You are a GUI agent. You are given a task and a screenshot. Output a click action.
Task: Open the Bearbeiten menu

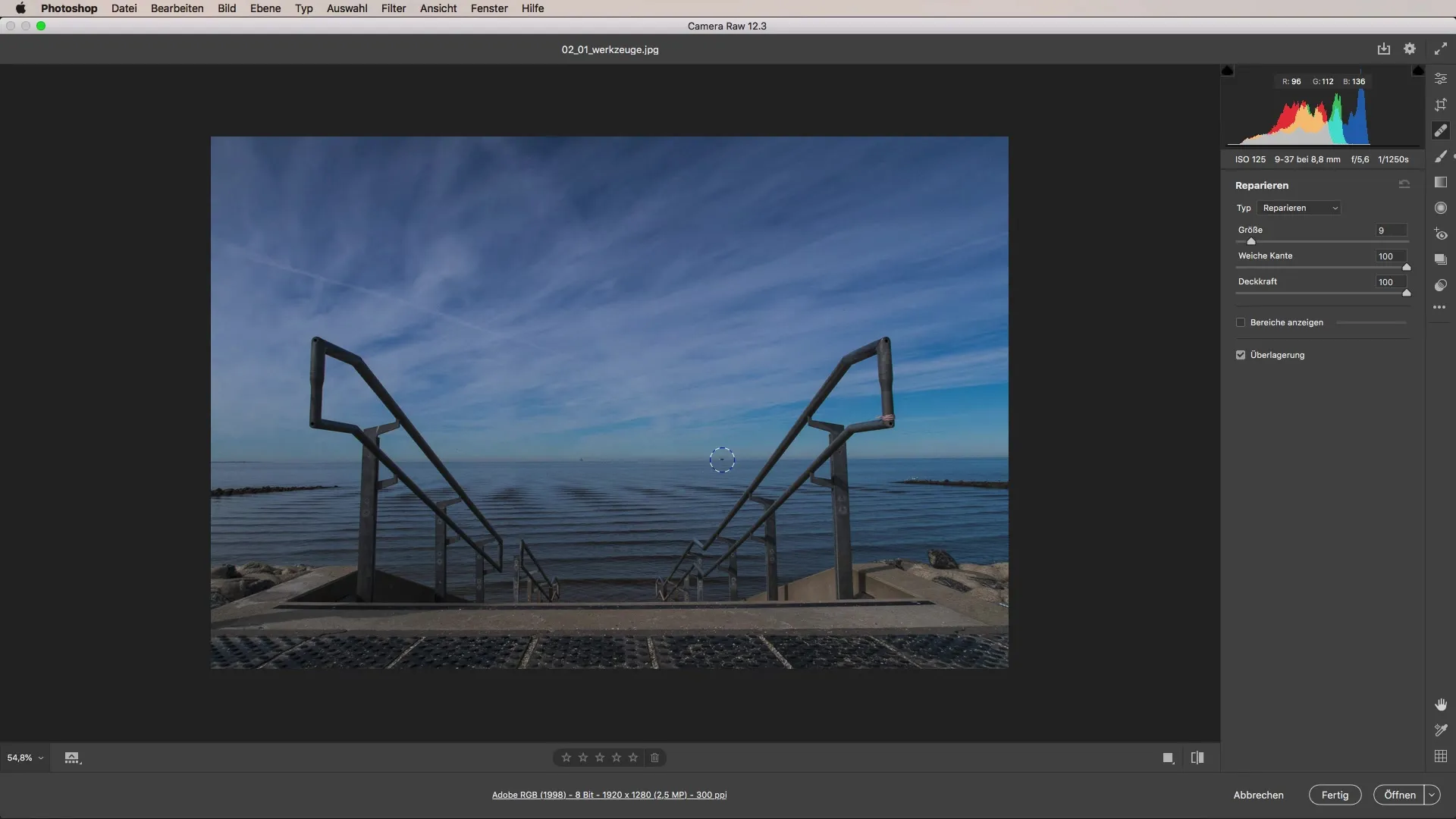pyautogui.click(x=177, y=8)
